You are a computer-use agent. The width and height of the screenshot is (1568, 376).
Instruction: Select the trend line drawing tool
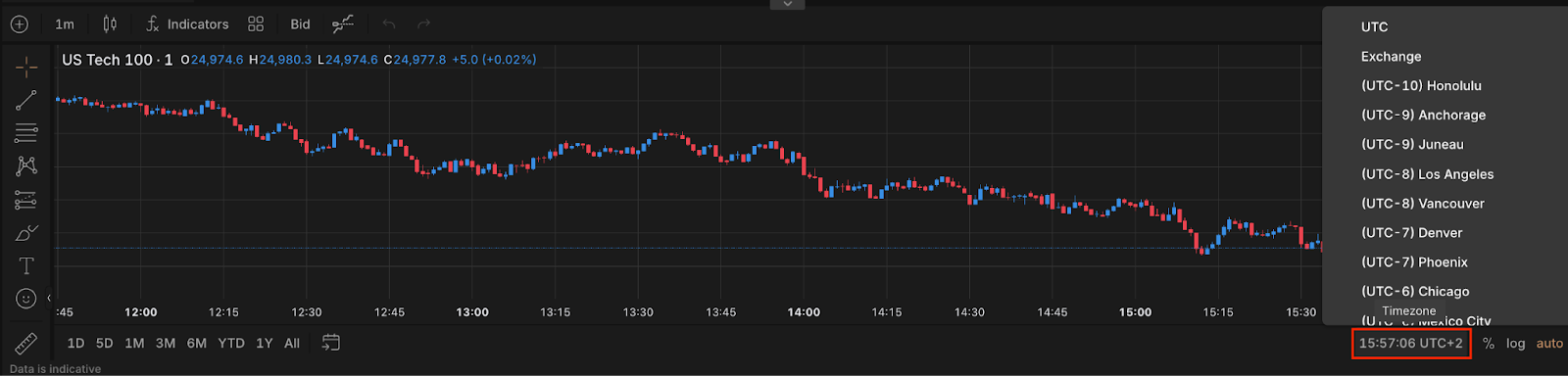point(26,100)
